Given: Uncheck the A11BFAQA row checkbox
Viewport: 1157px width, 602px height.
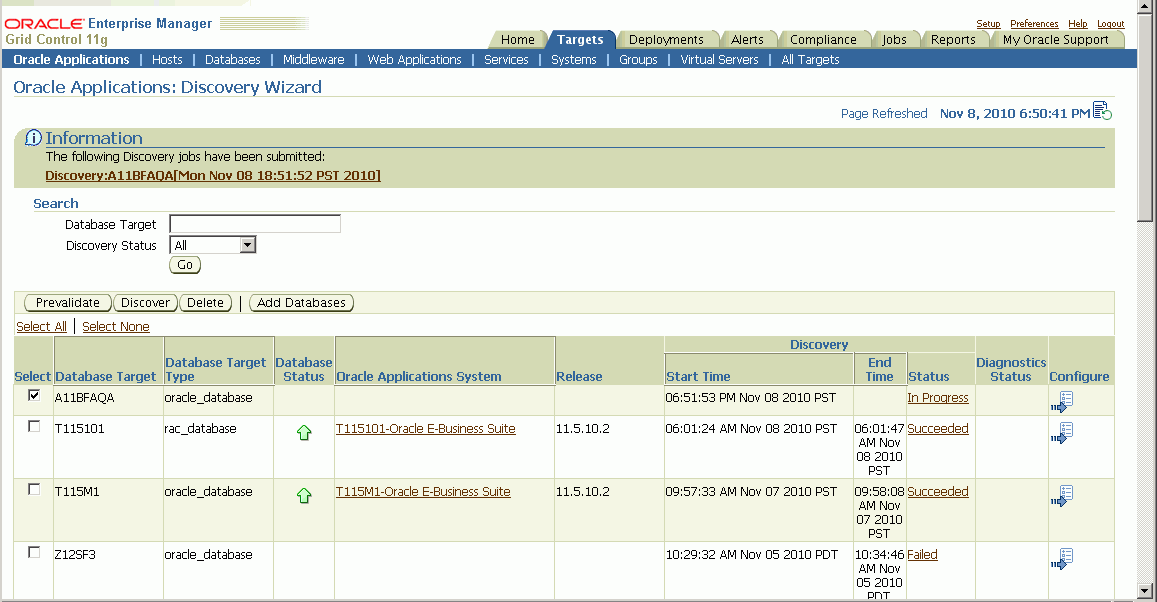Looking at the screenshot, I should [34, 395].
